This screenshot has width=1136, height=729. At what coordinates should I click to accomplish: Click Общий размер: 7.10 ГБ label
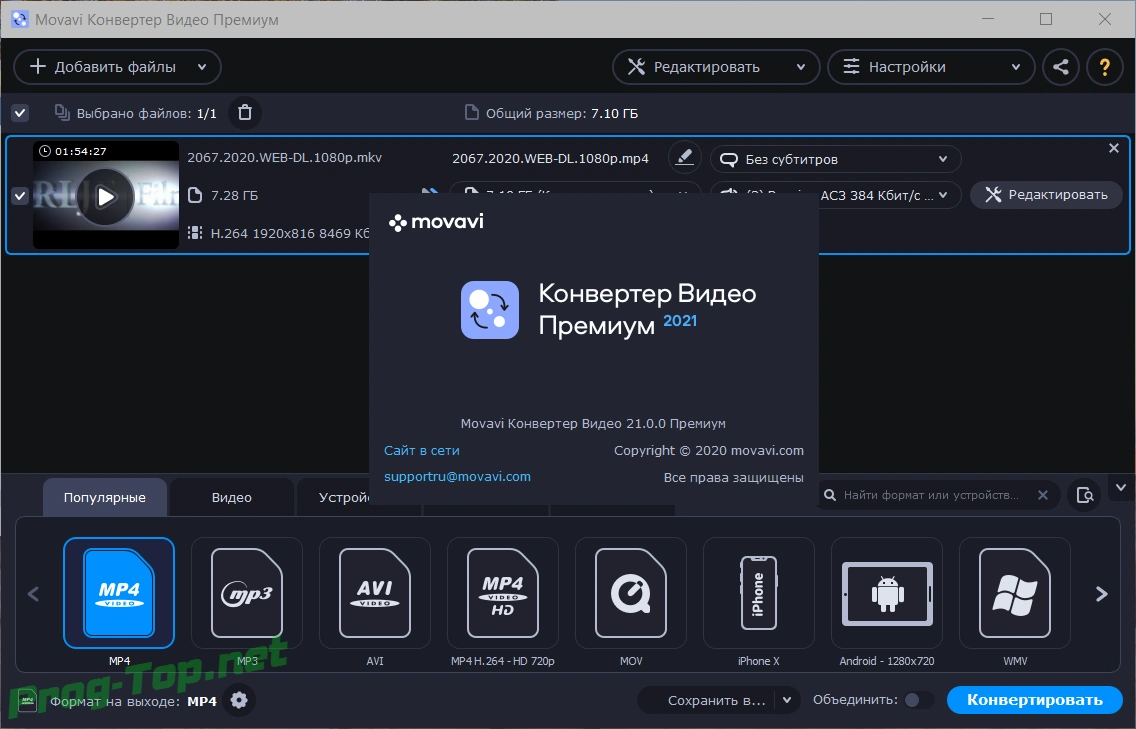tap(561, 114)
